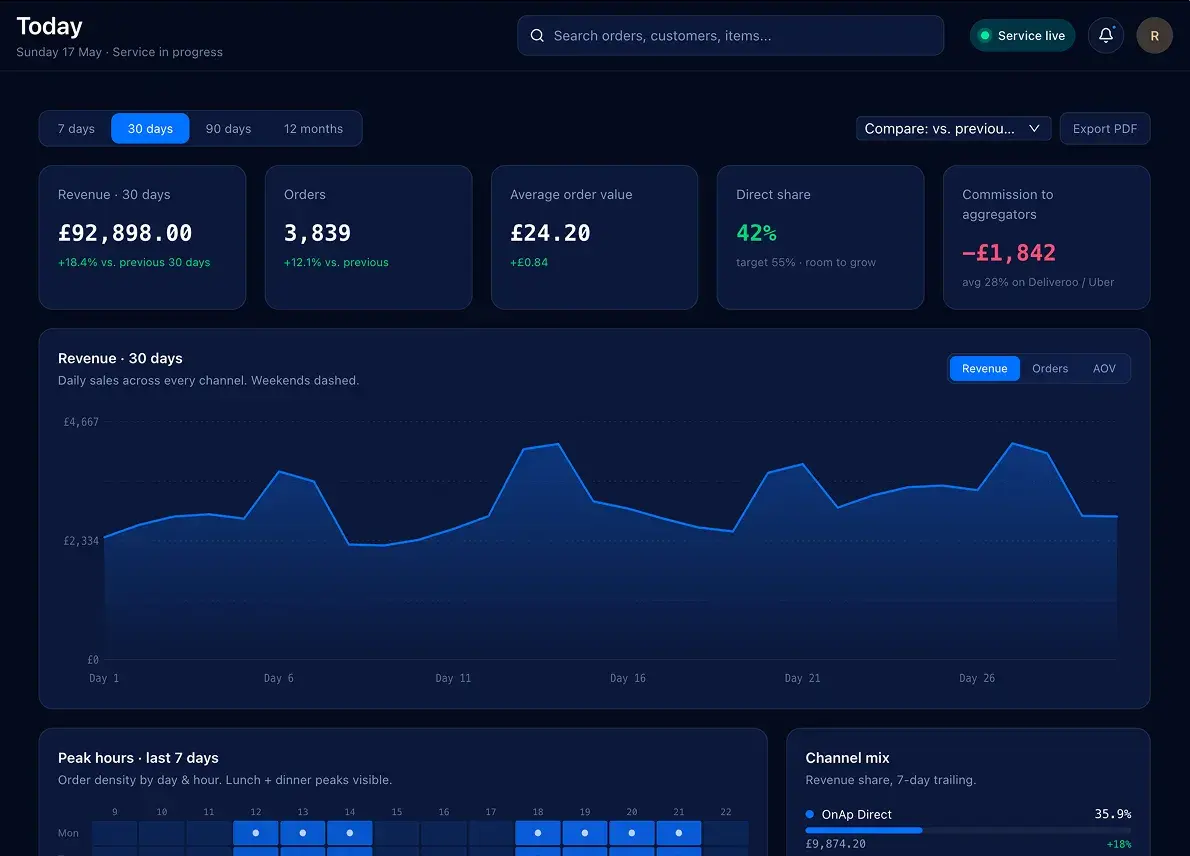Click the green Service live status dot
Viewport: 1190px width, 856px height.
pyautogui.click(x=984, y=36)
